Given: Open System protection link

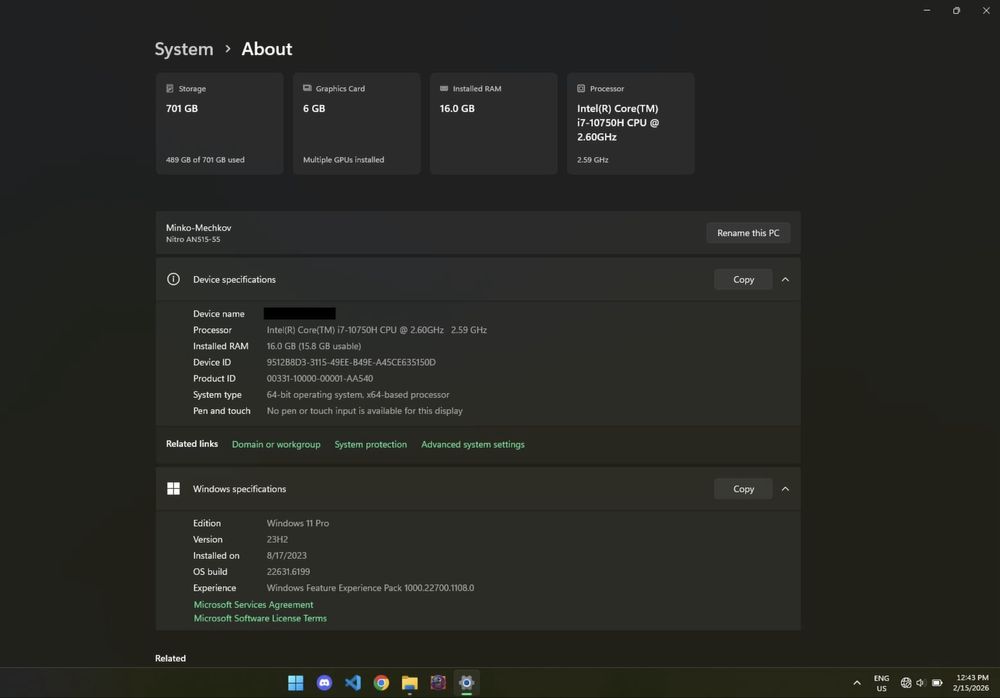Looking at the screenshot, I should tap(371, 444).
